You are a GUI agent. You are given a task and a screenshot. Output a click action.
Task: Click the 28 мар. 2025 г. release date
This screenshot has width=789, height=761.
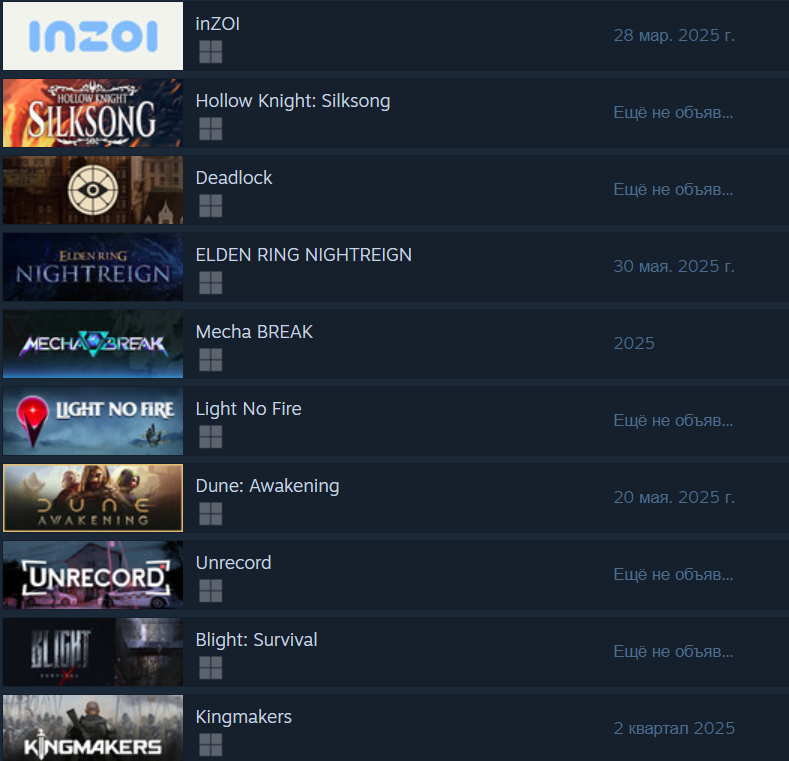pyautogui.click(x=674, y=35)
